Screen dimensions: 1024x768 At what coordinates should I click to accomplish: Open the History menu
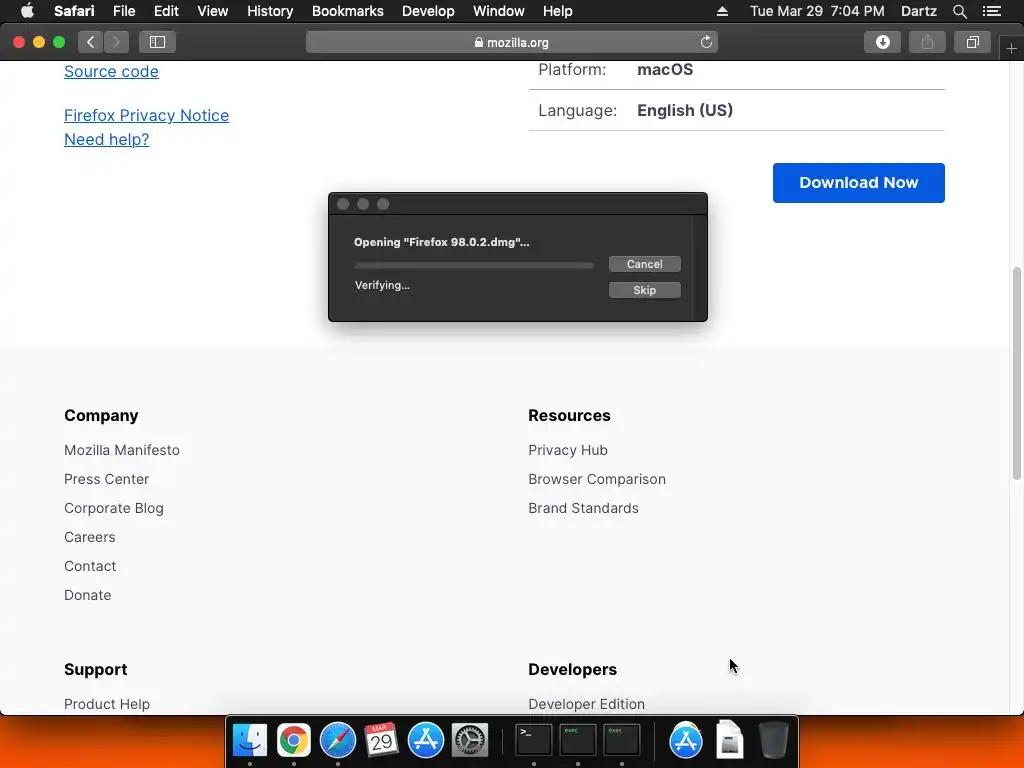tap(270, 11)
